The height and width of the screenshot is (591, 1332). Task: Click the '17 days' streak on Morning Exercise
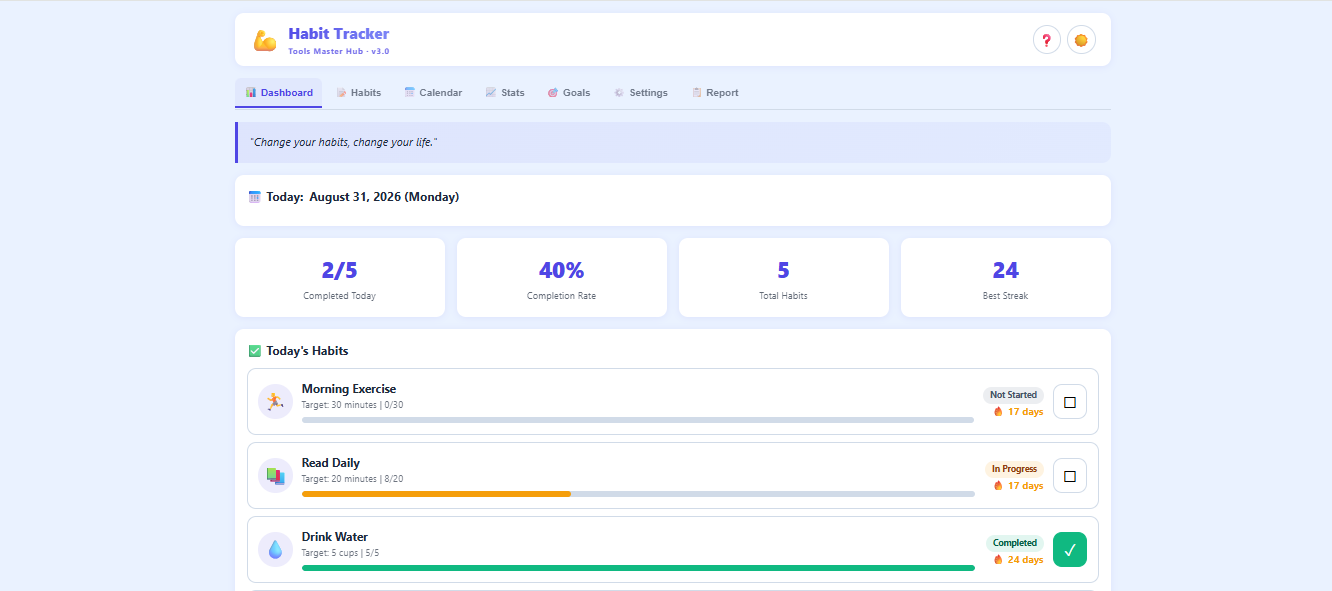[x=1025, y=412]
